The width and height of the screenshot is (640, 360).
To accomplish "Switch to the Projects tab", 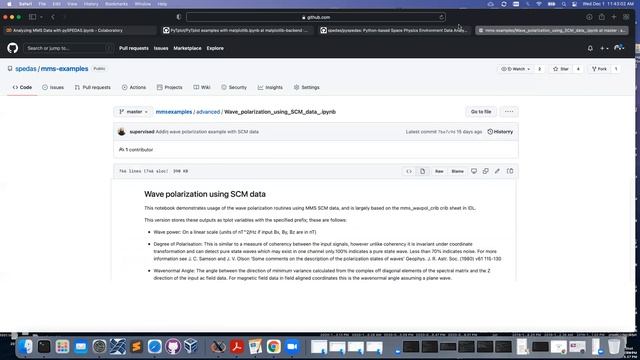I will click(170, 87).
